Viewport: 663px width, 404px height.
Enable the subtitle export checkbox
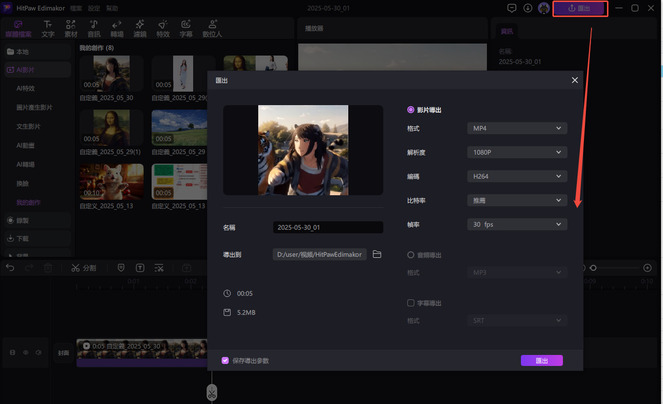[x=411, y=303]
